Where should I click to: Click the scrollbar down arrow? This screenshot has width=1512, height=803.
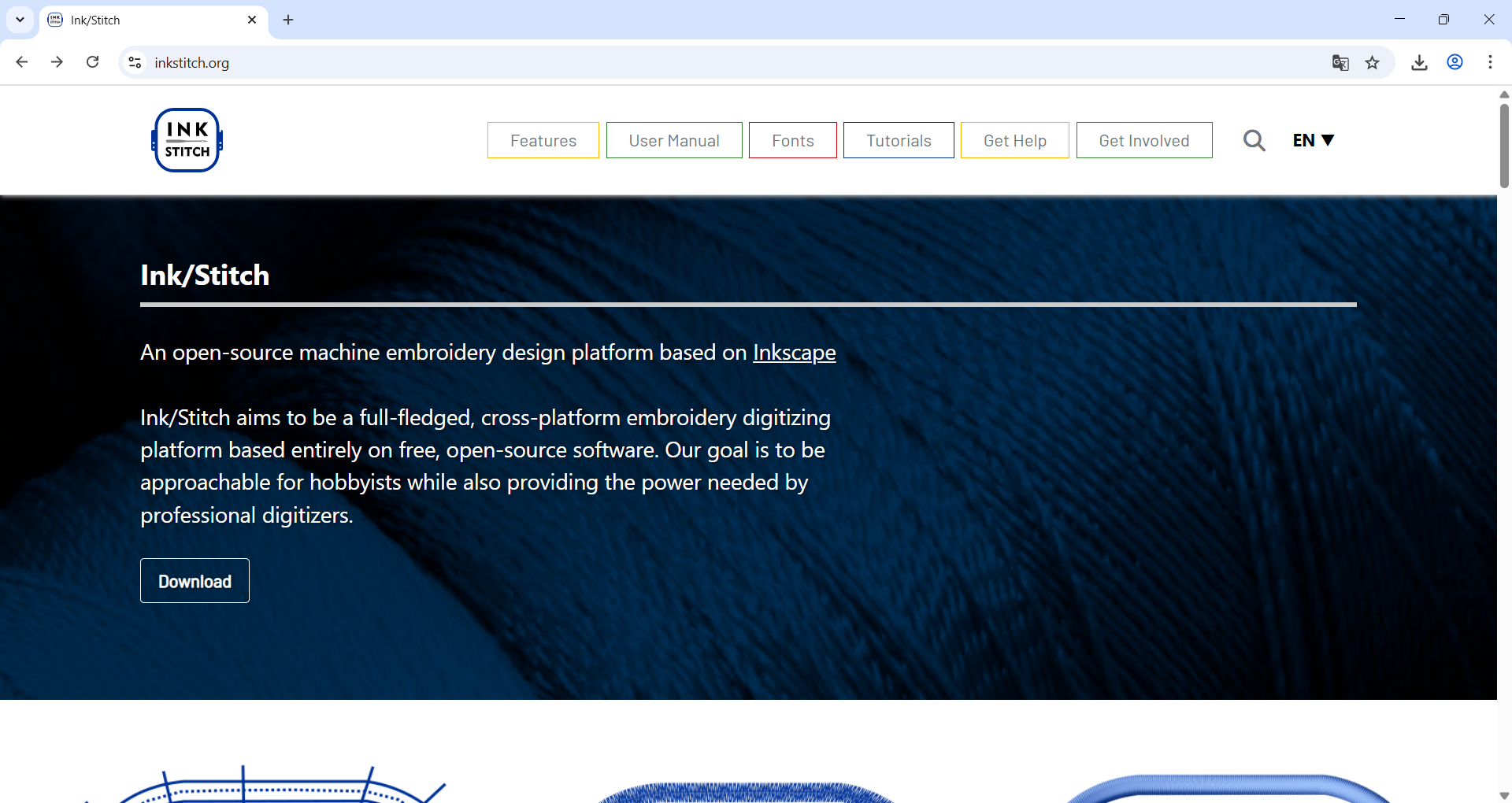click(x=1504, y=796)
